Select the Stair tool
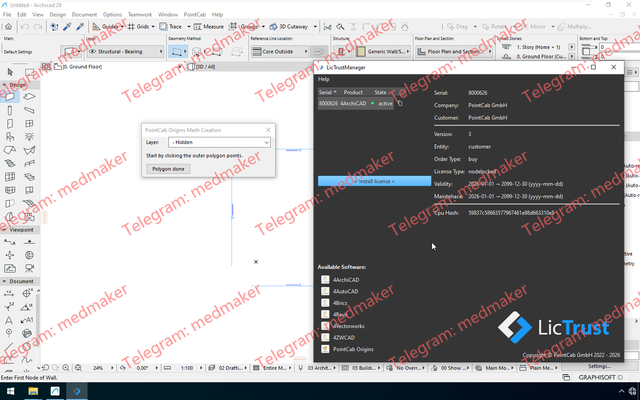The image size is (640, 400). tap(10, 164)
